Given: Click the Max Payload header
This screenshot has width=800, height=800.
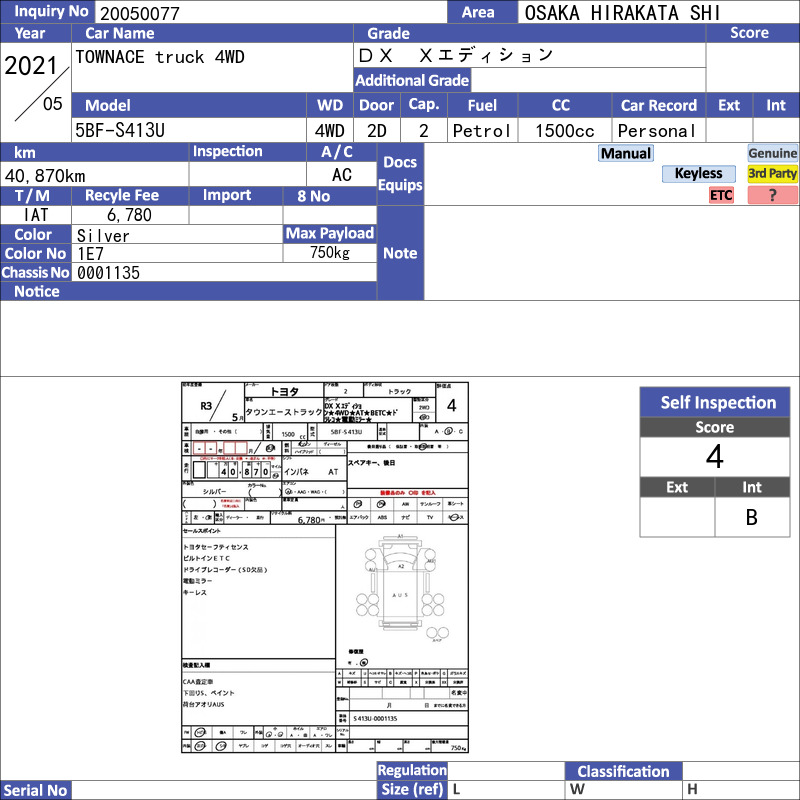Looking at the screenshot, I should [x=330, y=234].
